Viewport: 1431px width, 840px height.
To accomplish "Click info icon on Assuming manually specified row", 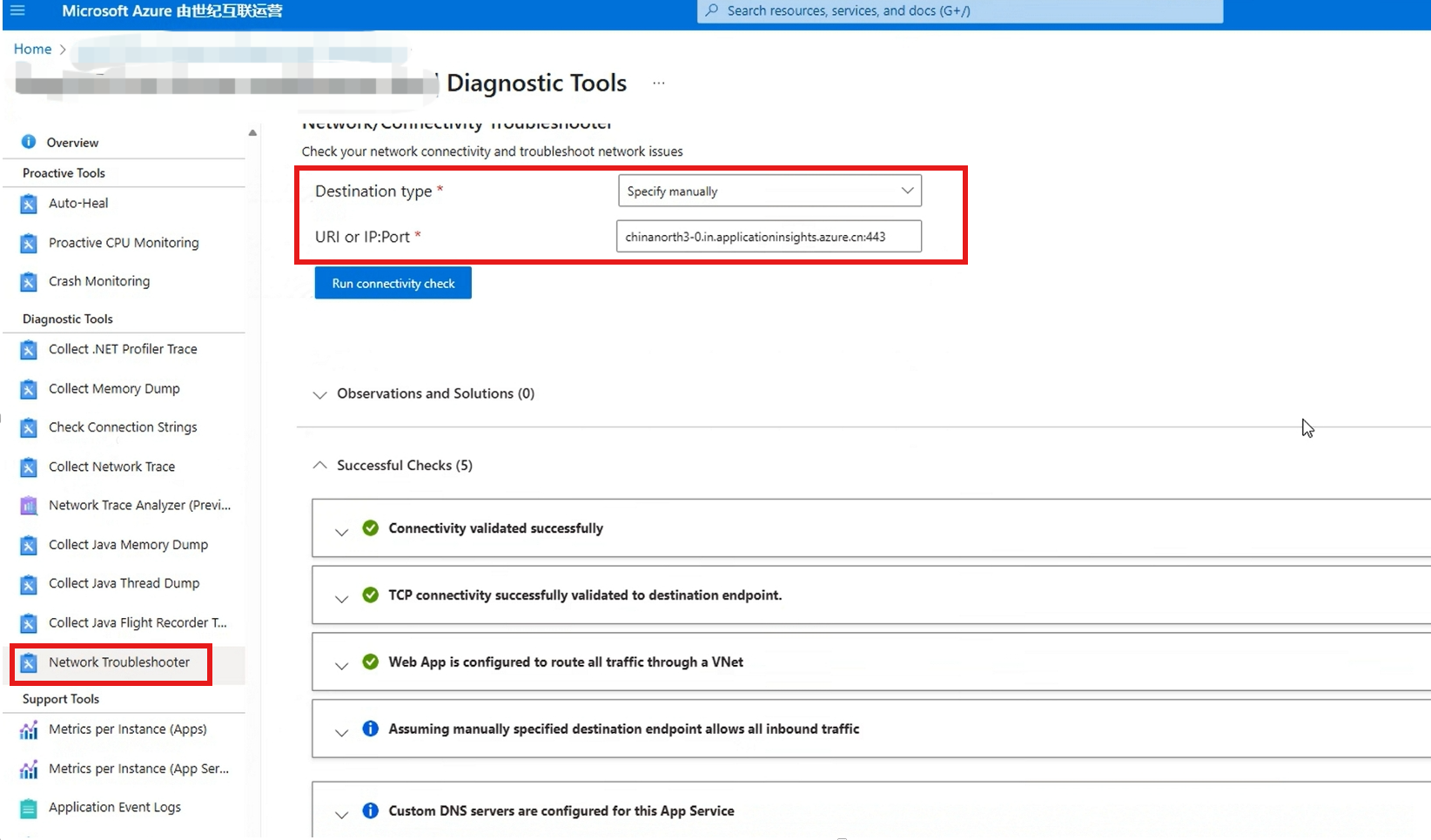I will coord(371,729).
